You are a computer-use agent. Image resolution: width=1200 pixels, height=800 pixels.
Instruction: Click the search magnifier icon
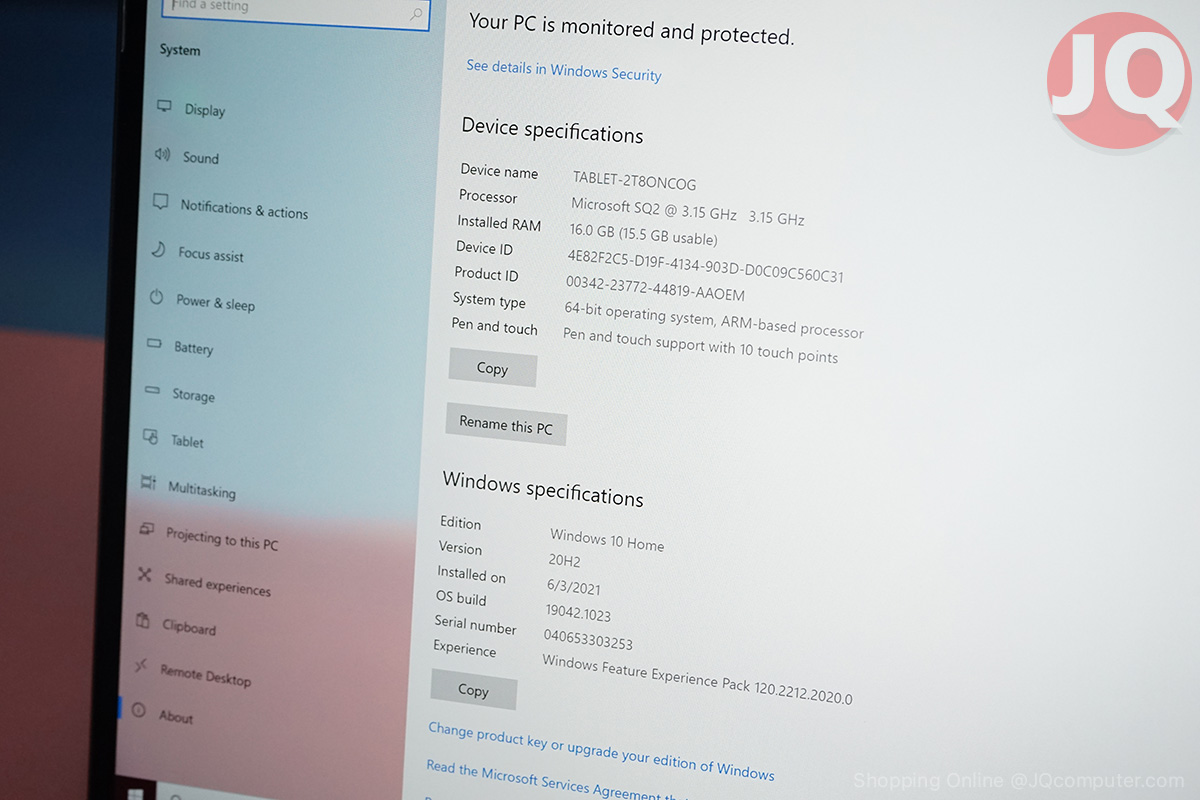pyautogui.click(x=416, y=14)
